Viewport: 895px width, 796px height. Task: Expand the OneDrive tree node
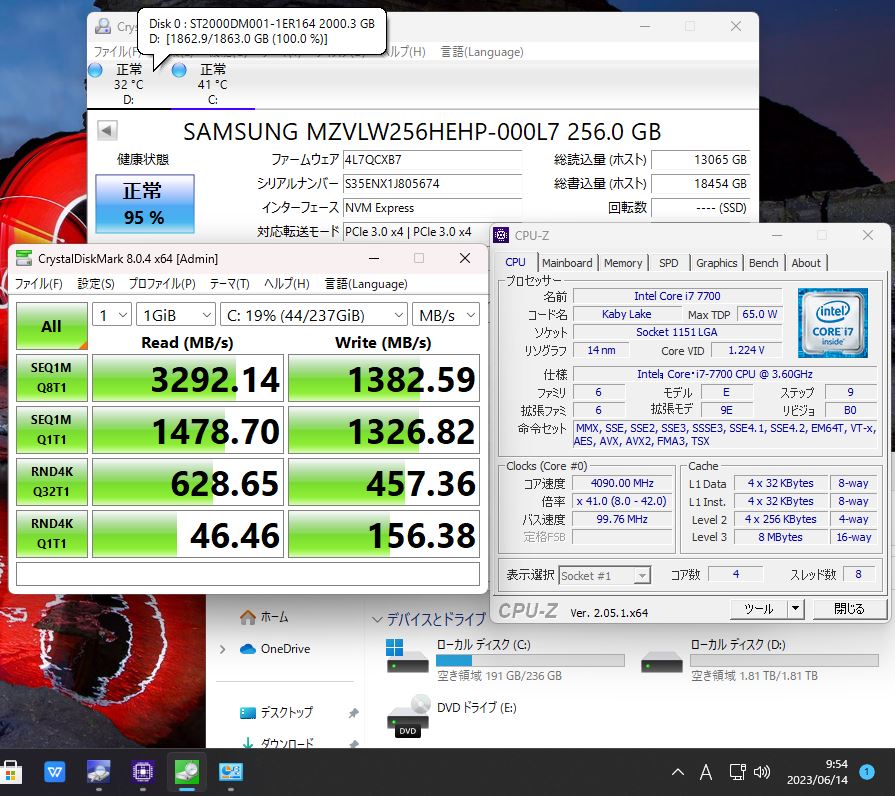[223, 649]
